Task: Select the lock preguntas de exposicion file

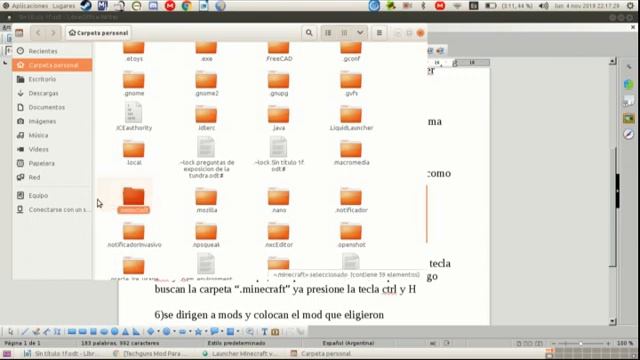Action: [207, 158]
